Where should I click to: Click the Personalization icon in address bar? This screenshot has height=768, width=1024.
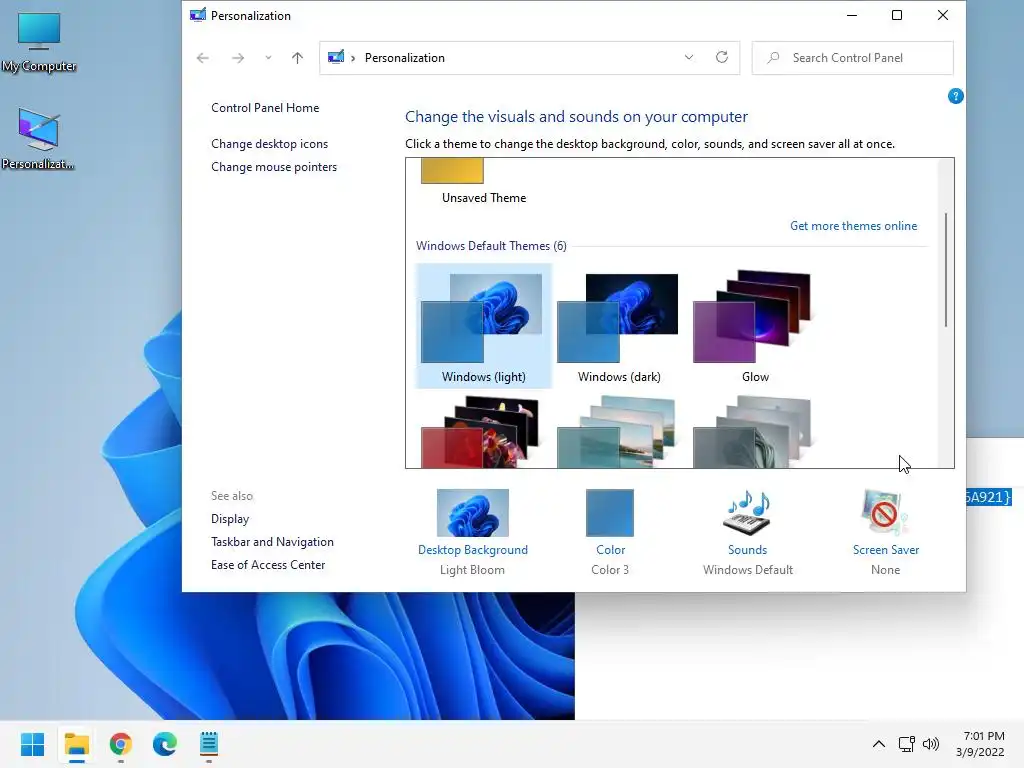point(336,57)
